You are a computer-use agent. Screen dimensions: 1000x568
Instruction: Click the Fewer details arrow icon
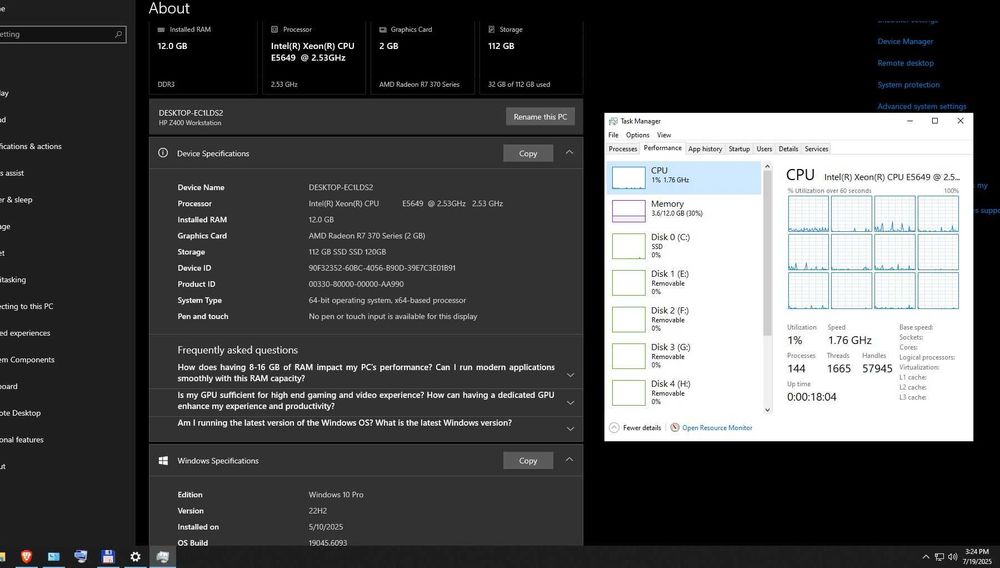[614, 428]
